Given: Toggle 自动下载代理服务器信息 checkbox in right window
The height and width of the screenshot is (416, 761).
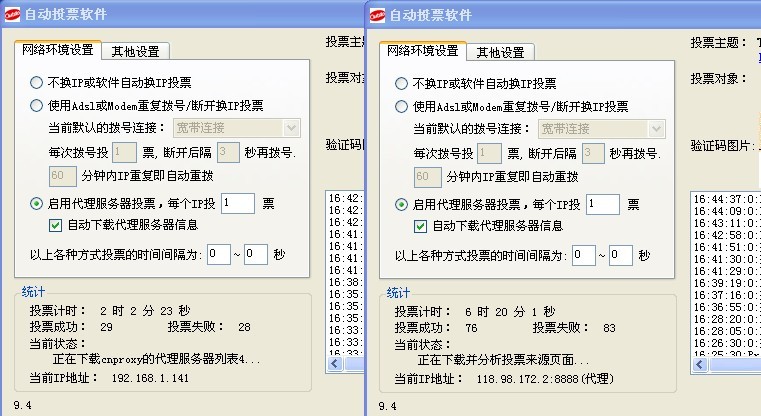Looking at the screenshot, I should tap(420, 226).
